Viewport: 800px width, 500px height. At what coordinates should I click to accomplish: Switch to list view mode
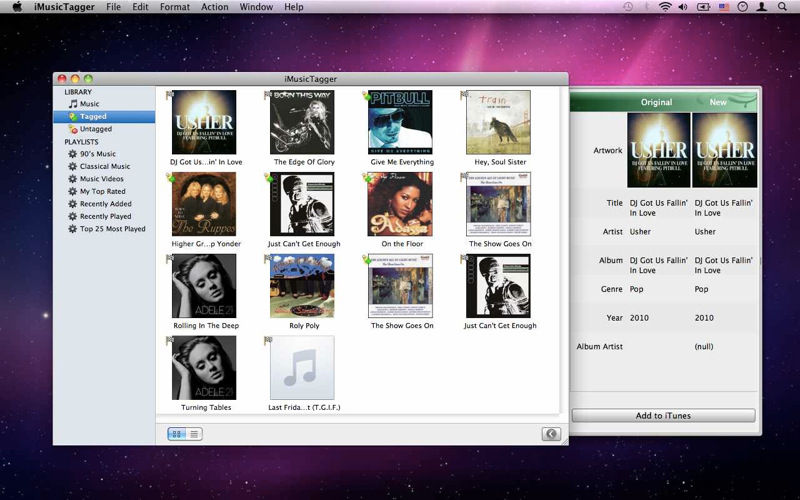point(194,434)
